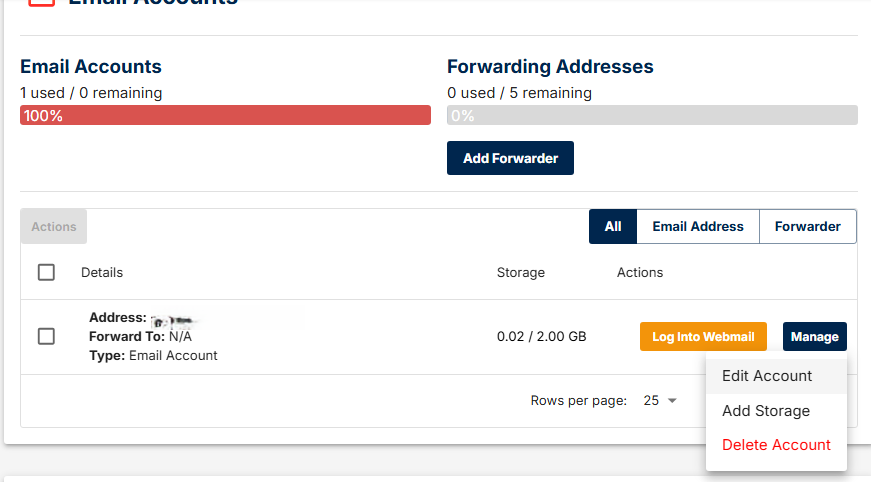Click the blurred email address text
The image size is (871, 482).
pyautogui.click(x=176, y=320)
